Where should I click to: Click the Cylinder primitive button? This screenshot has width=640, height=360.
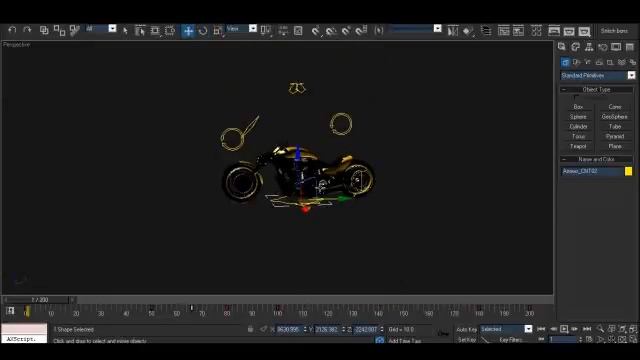pos(578,127)
